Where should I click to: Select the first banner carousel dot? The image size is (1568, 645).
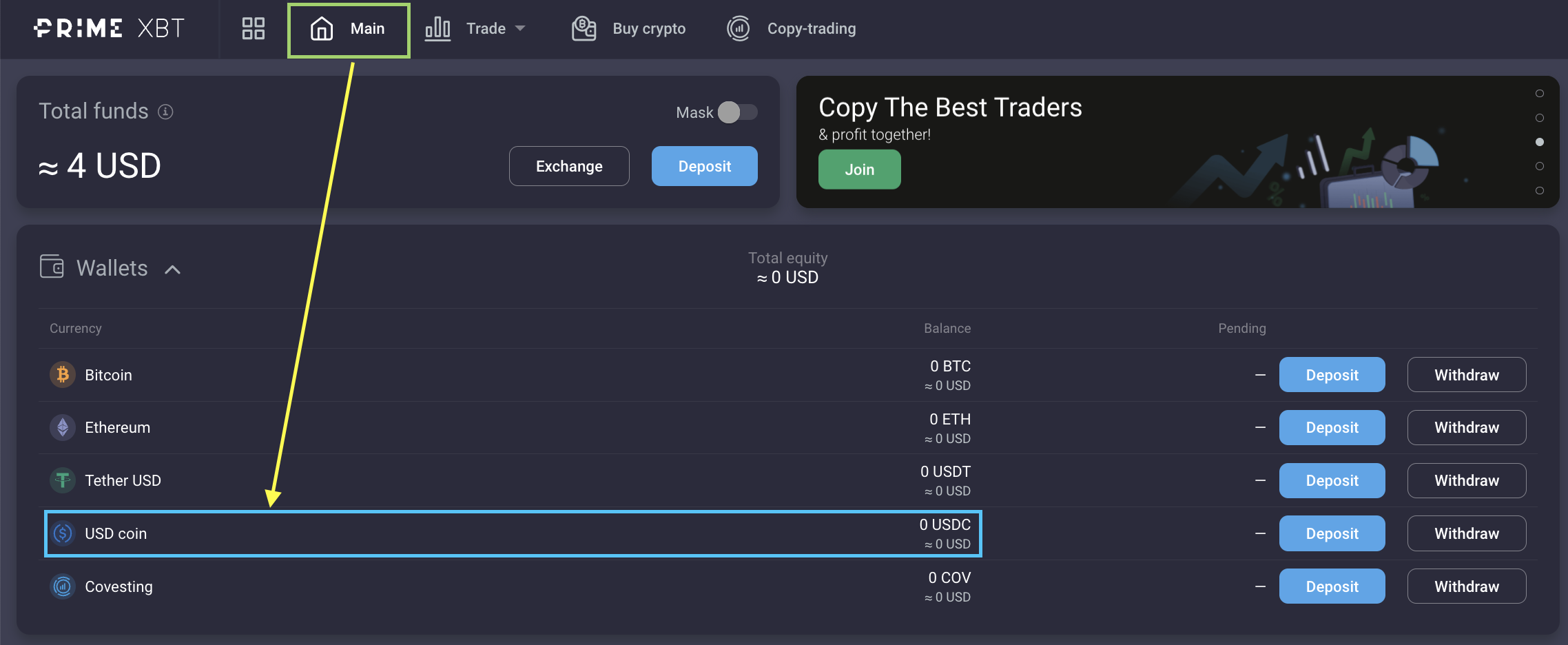[1539, 94]
